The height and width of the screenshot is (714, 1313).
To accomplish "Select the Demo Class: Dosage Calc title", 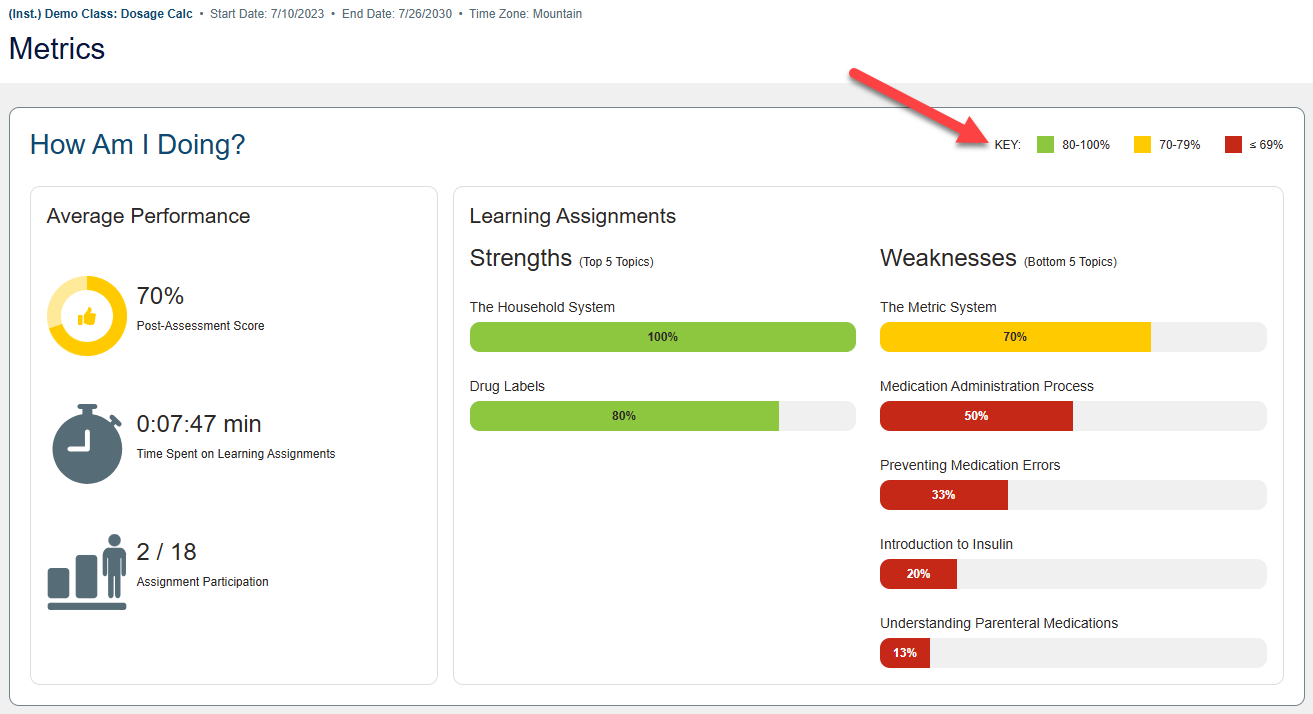I will pos(100,14).
